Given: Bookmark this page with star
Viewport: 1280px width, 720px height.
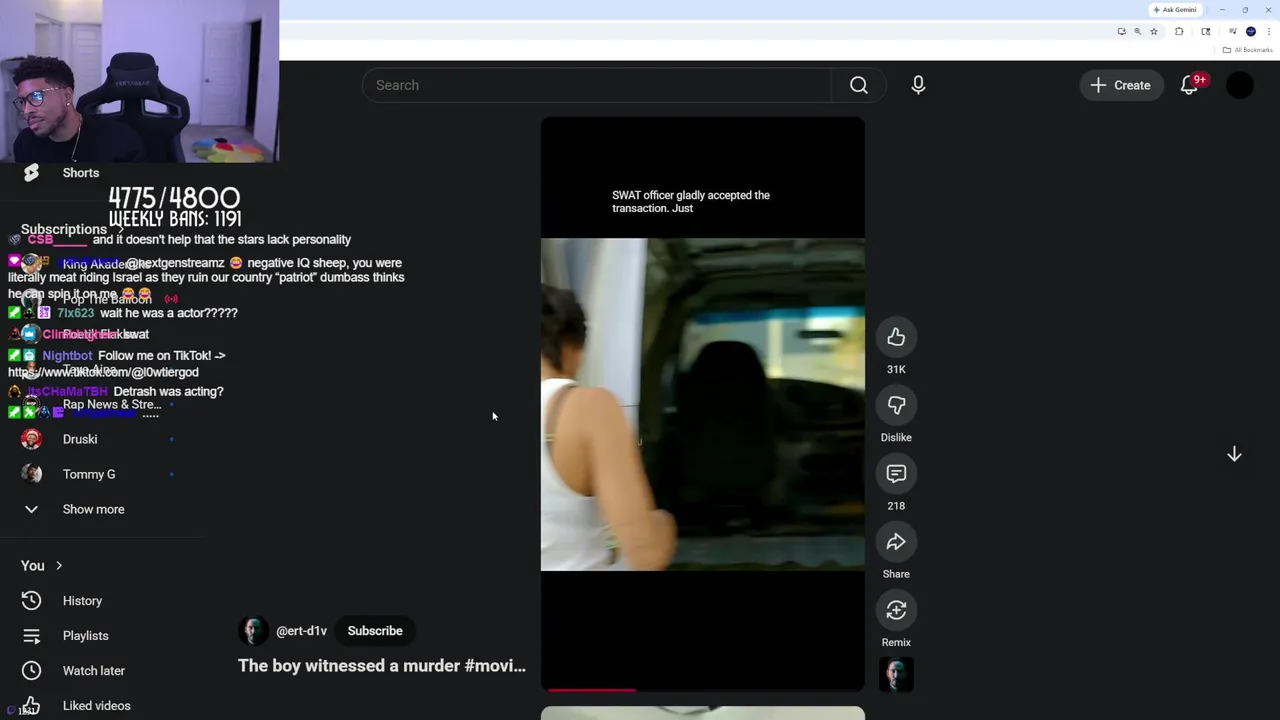Looking at the screenshot, I should pyautogui.click(x=1154, y=31).
